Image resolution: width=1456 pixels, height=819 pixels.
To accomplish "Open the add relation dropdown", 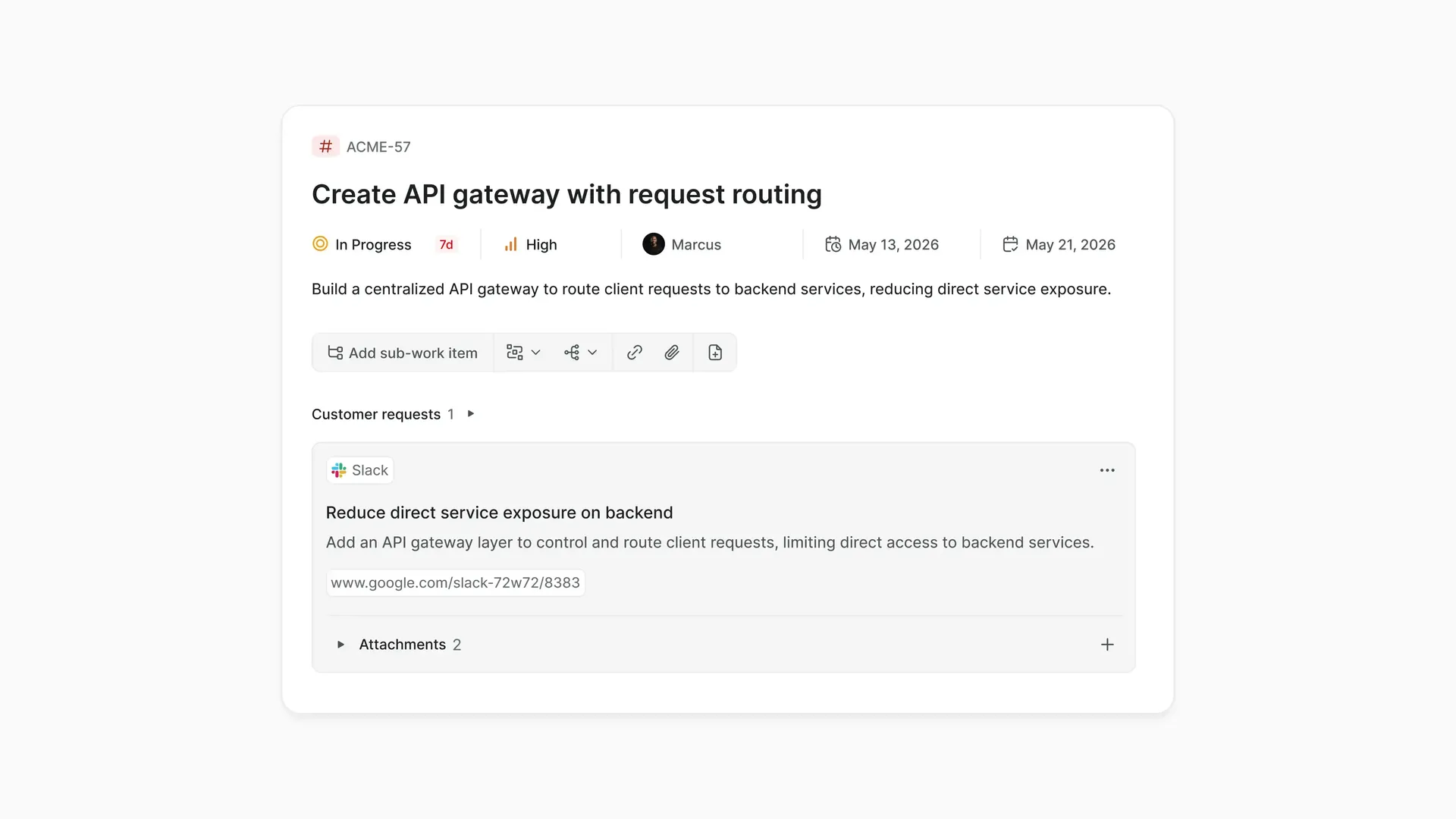I will pyautogui.click(x=523, y=353).
